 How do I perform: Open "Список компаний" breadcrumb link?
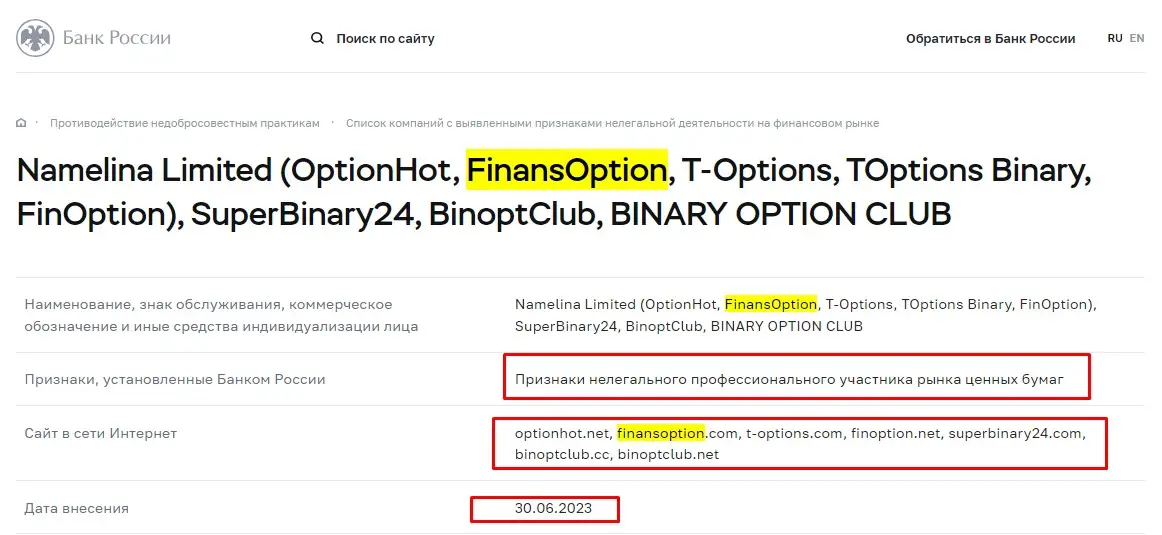612,123
